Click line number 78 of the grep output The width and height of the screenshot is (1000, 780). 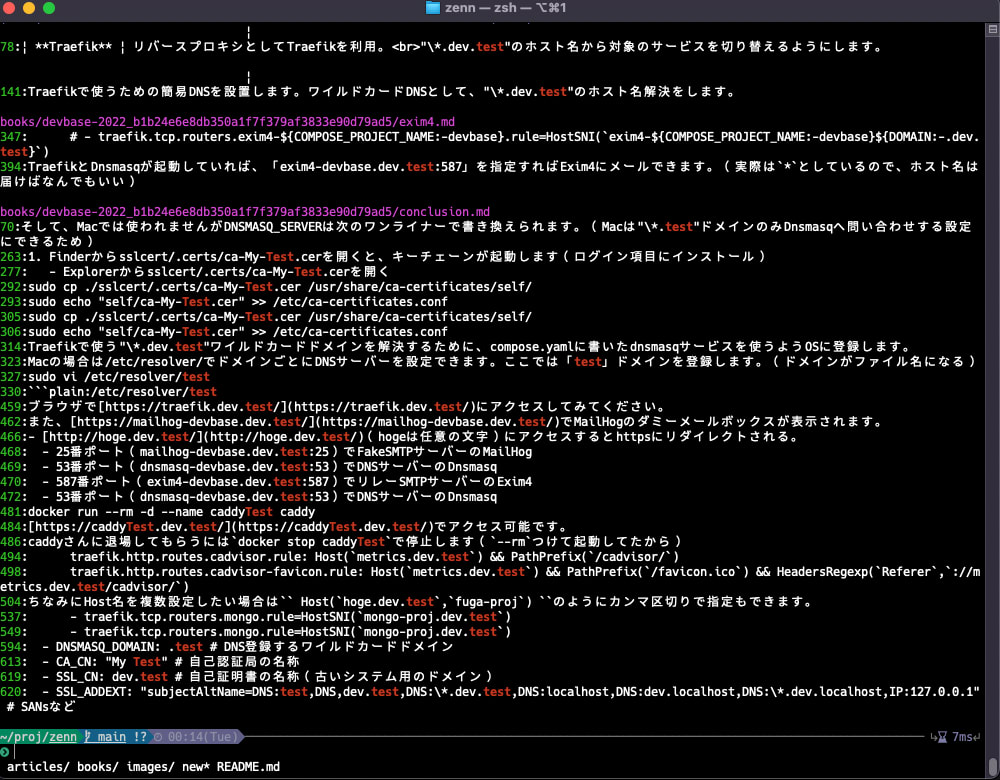[7, 47]
